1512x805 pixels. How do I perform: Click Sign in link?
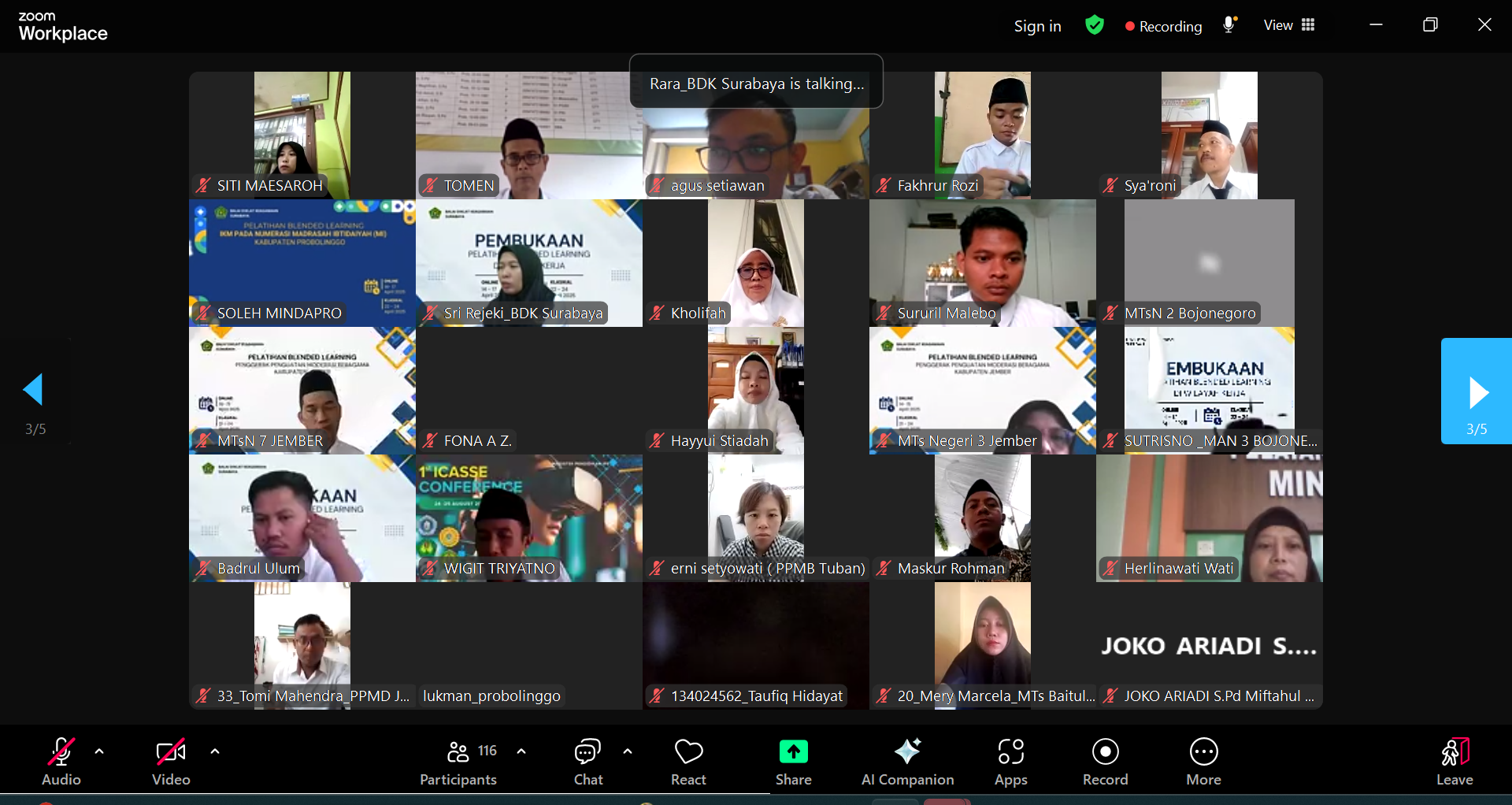click(1037, 26)
